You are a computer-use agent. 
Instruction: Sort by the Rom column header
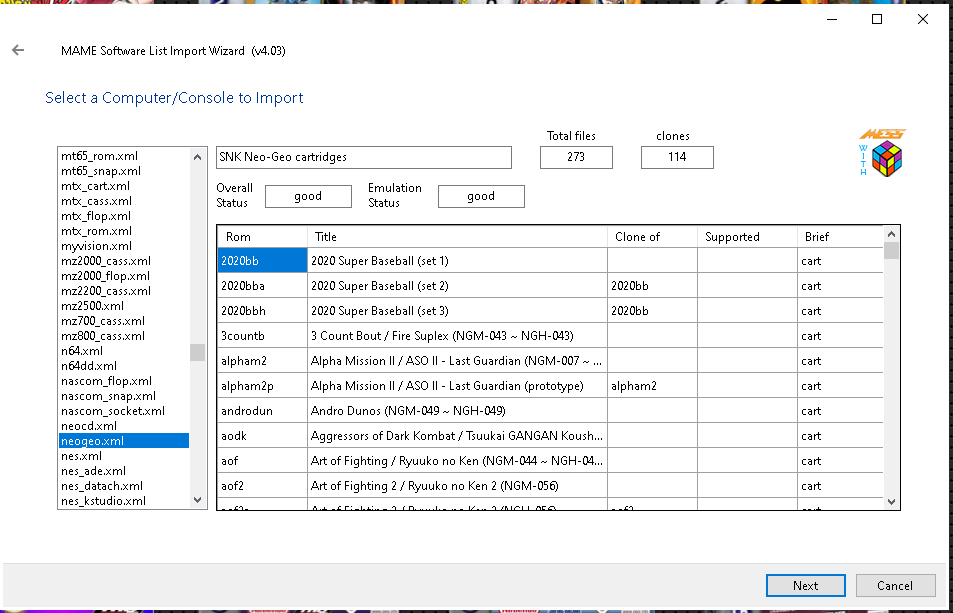(x=262, y=237)
